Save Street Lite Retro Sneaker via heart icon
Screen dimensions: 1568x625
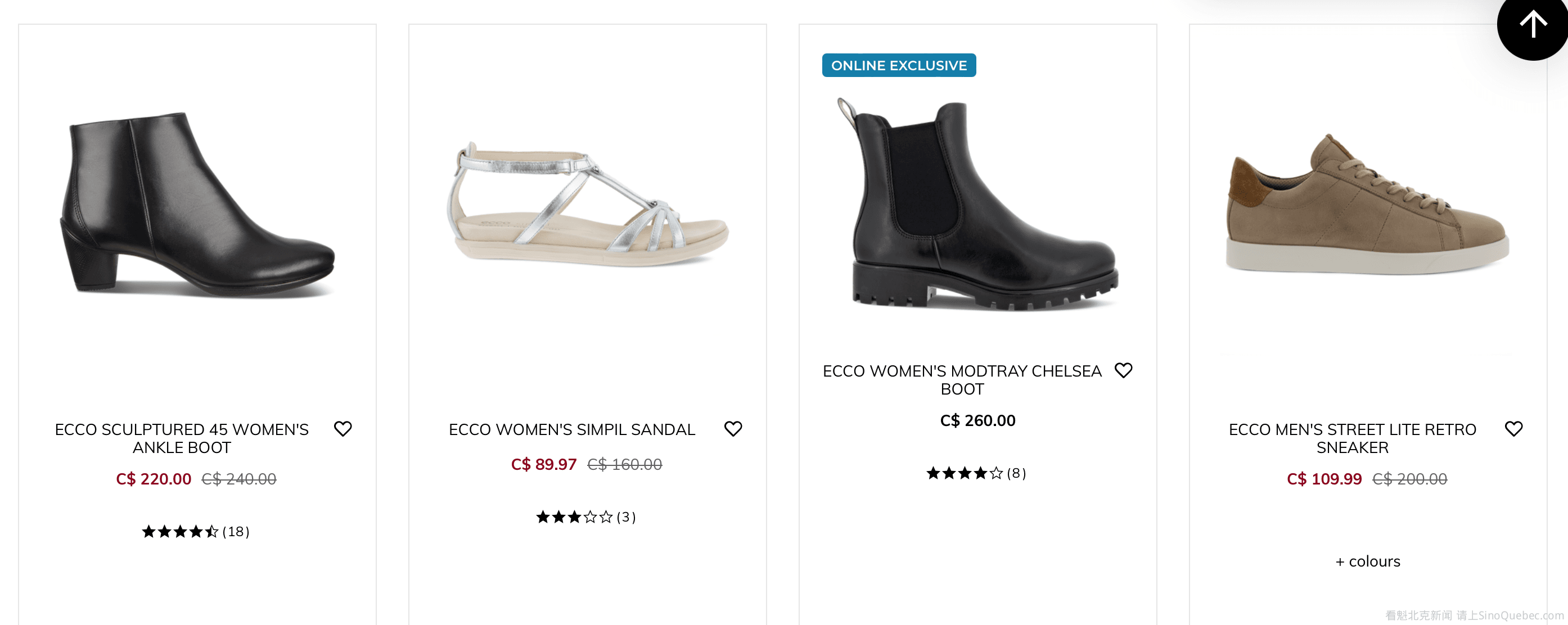1513,429
